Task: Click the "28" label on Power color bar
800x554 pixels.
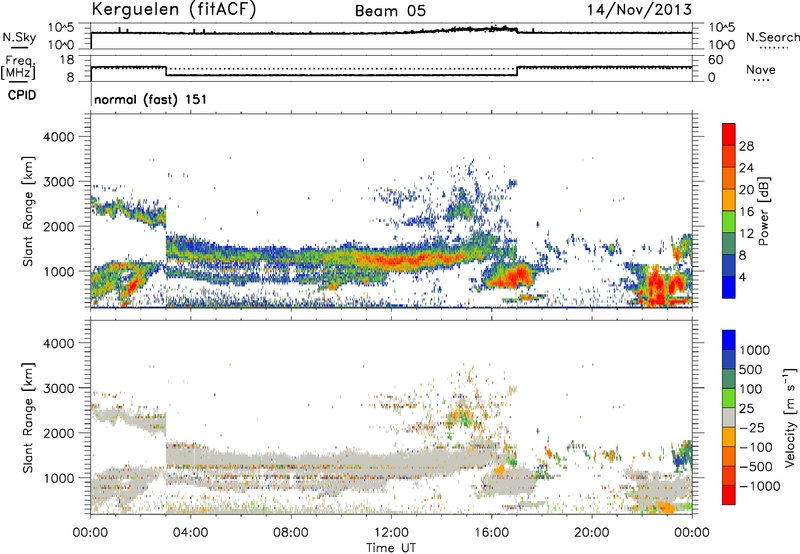Action: [x=746, y=146]
